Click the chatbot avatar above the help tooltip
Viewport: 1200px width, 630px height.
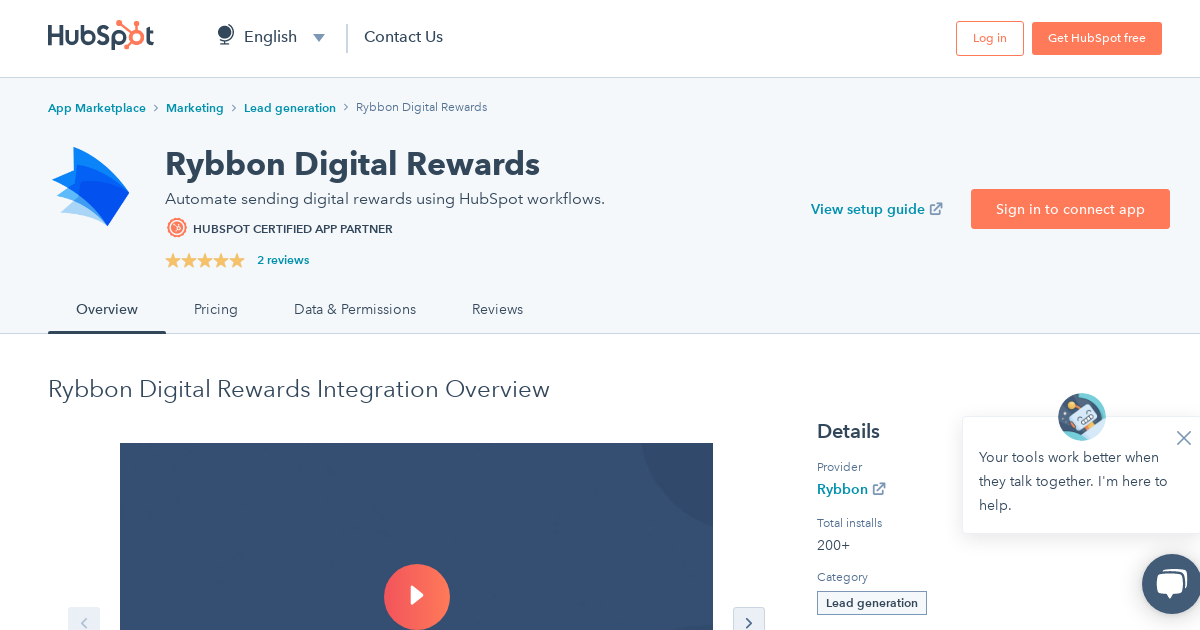[x=1081, y=417]
